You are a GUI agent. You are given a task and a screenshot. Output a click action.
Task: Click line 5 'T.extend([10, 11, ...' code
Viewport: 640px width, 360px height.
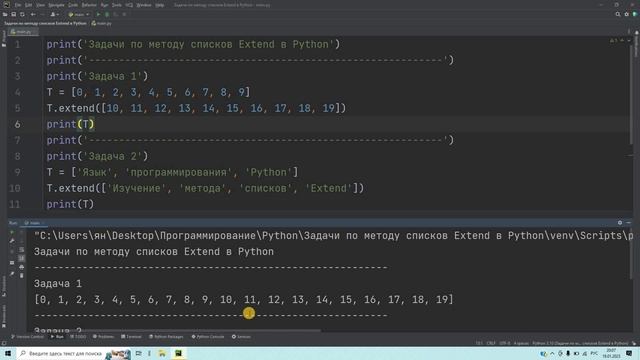[196, 108]
